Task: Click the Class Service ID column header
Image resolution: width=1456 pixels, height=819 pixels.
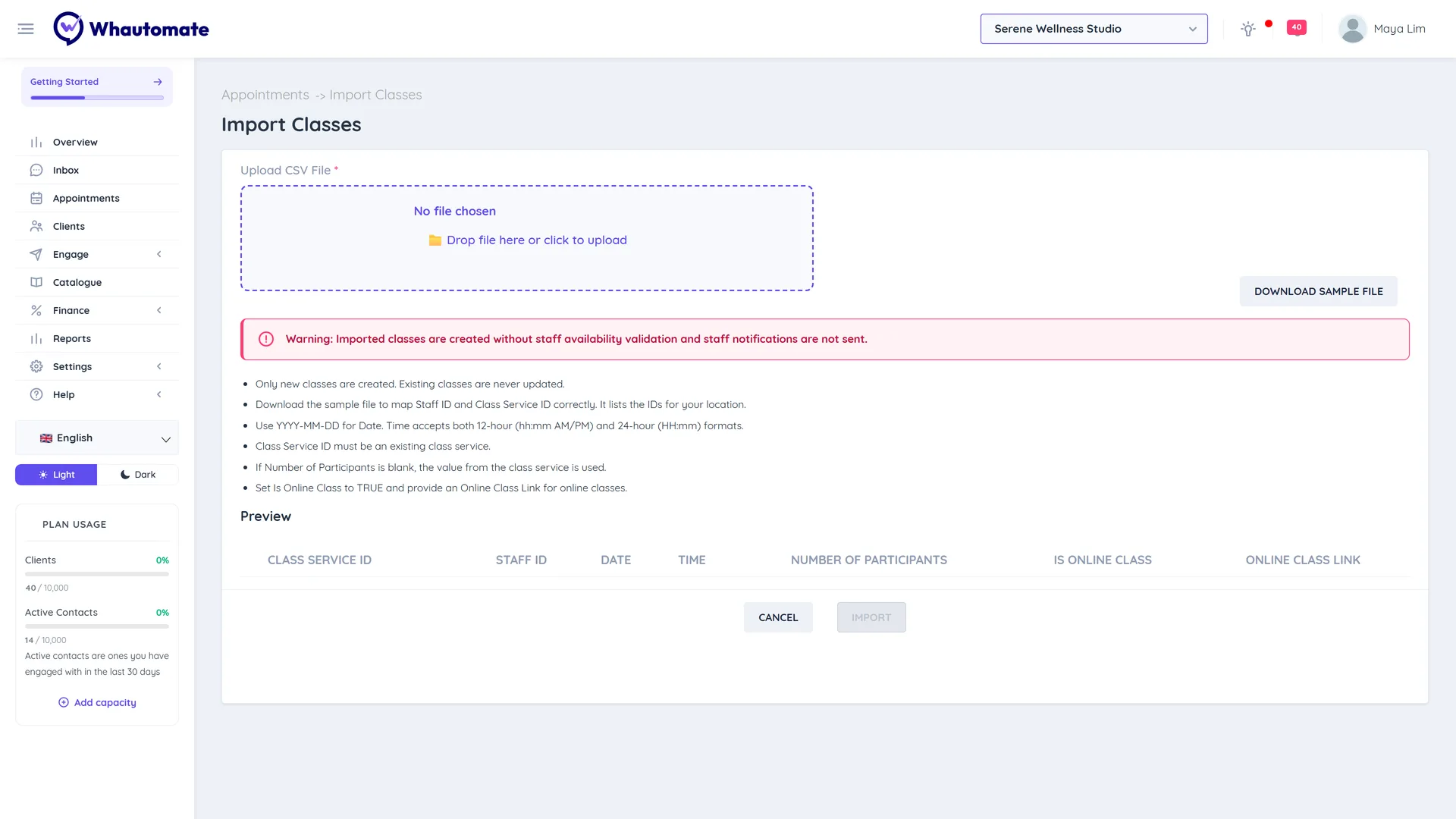Action: tap(319, 560)
